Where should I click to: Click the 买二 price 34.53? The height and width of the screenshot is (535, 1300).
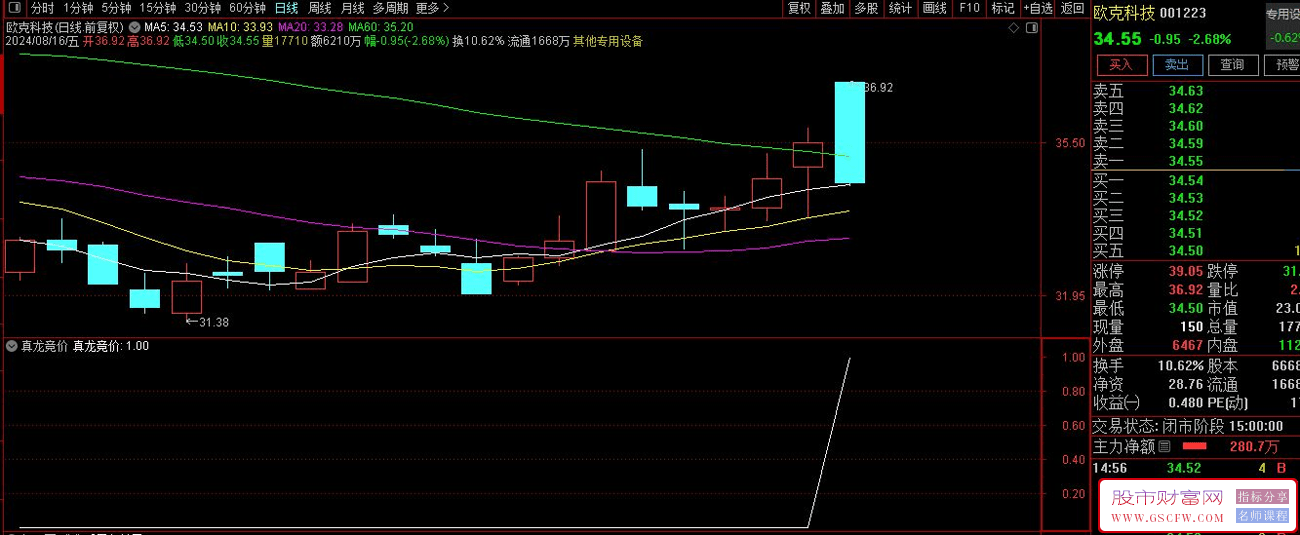1185,198
